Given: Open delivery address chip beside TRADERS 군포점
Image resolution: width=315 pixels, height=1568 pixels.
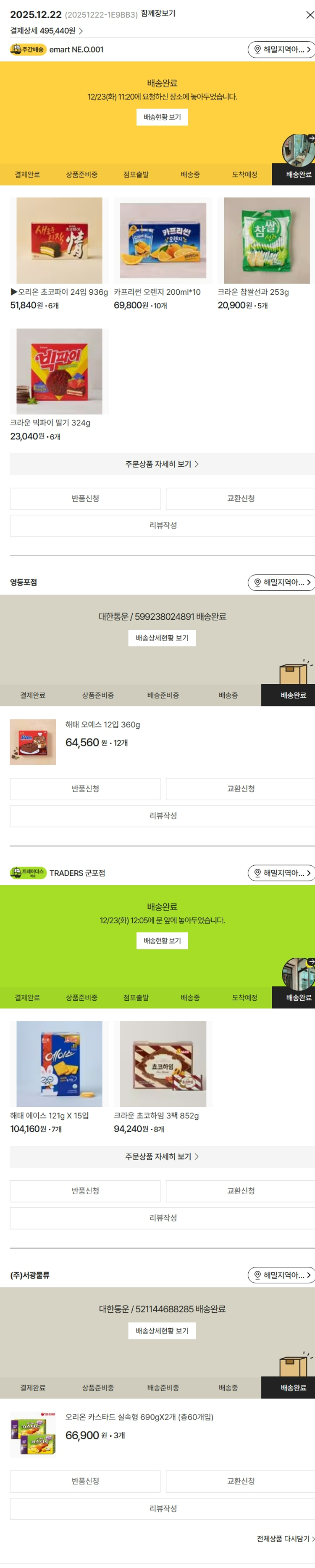Looking at the screenshot, I should point(281,872).
